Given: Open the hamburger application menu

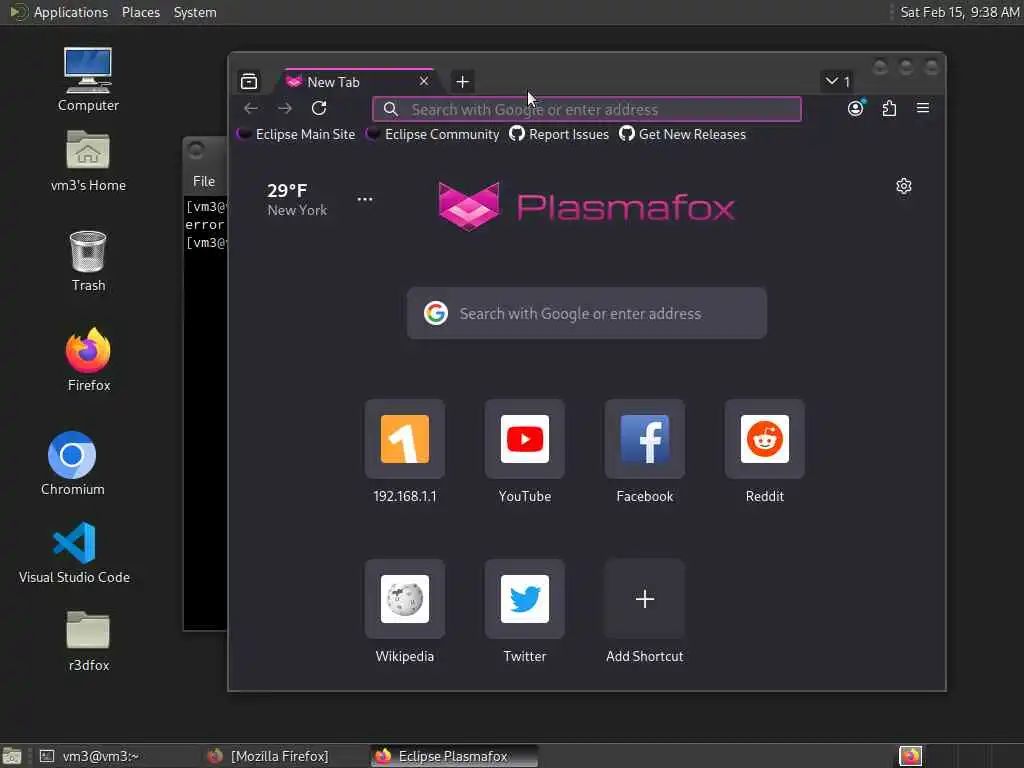Looking at the screenshot, I should coord(923,108).
